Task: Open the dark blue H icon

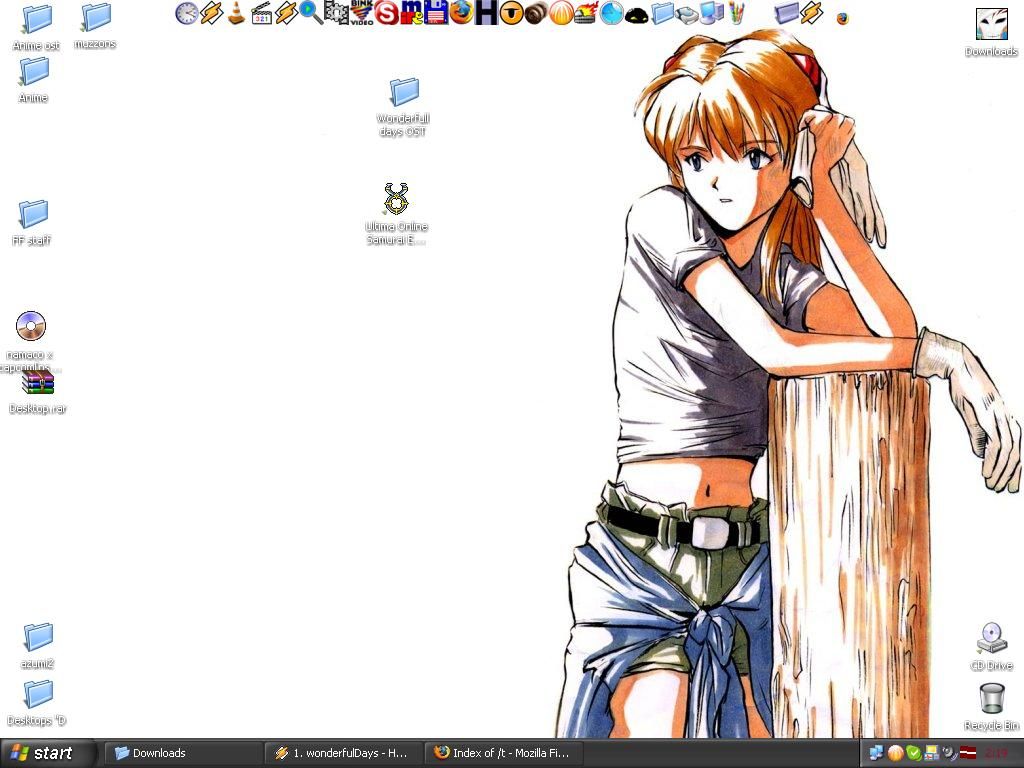Action: tap(486, 13)
